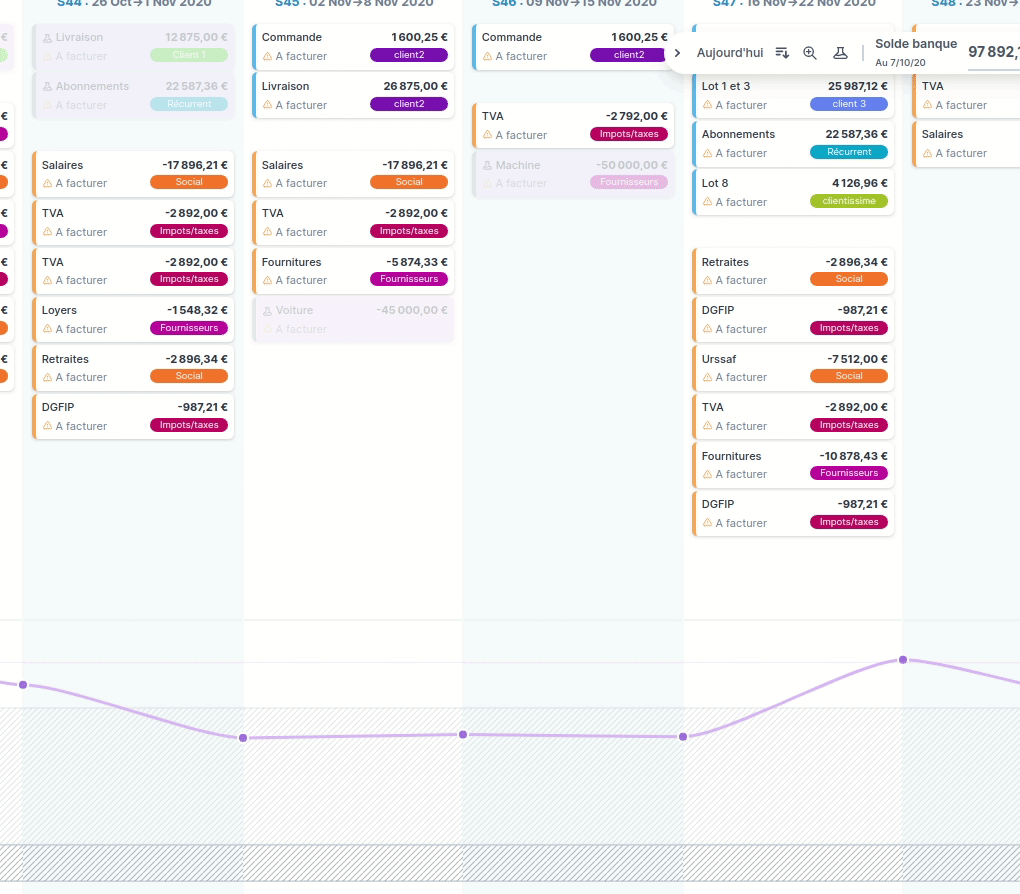Expand the toolbar using the chevron arrow
Image resolution: width=1020 pixels, height=894 pixels.
pyautogui.click(x=678, y=52)
